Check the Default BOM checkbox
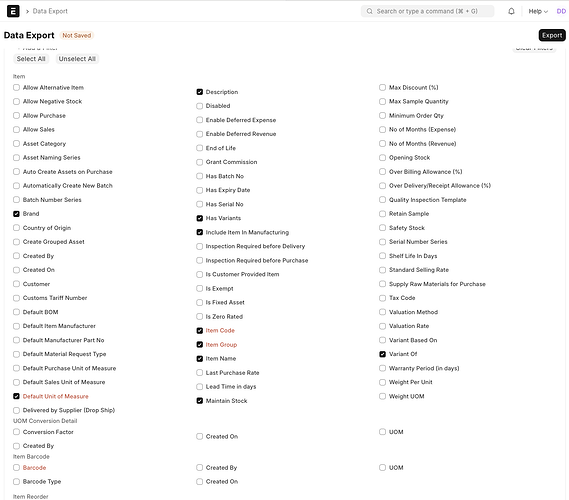Screen dimensions: 569x500 [x=16, y=312]
